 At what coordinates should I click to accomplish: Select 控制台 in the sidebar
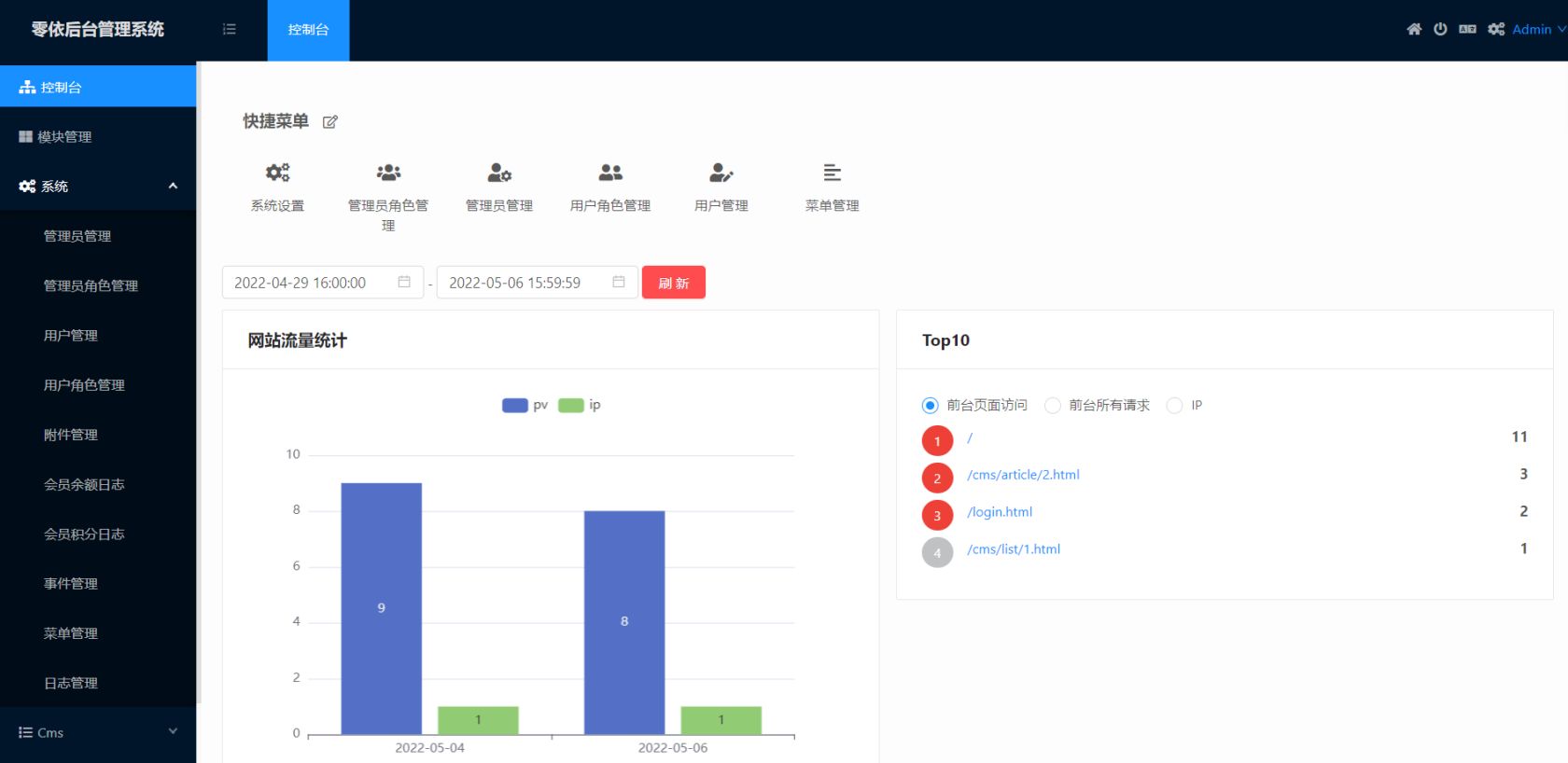(x=98, y=87)
